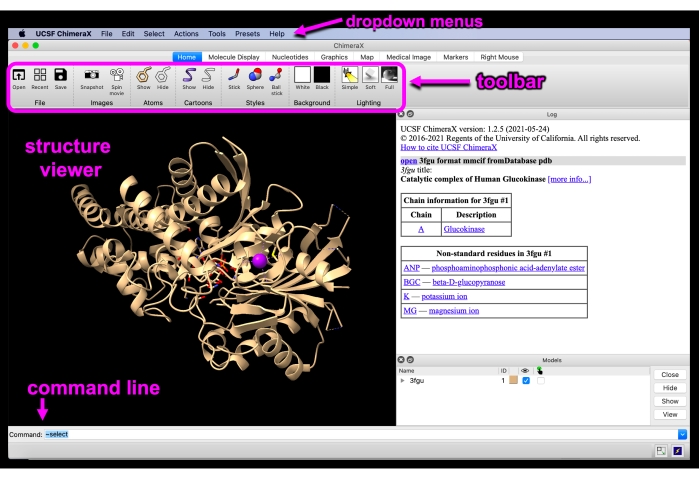This screenshot has height=479, width=699.
Task: Click the magnesium ion link
Action: point(454,310)
